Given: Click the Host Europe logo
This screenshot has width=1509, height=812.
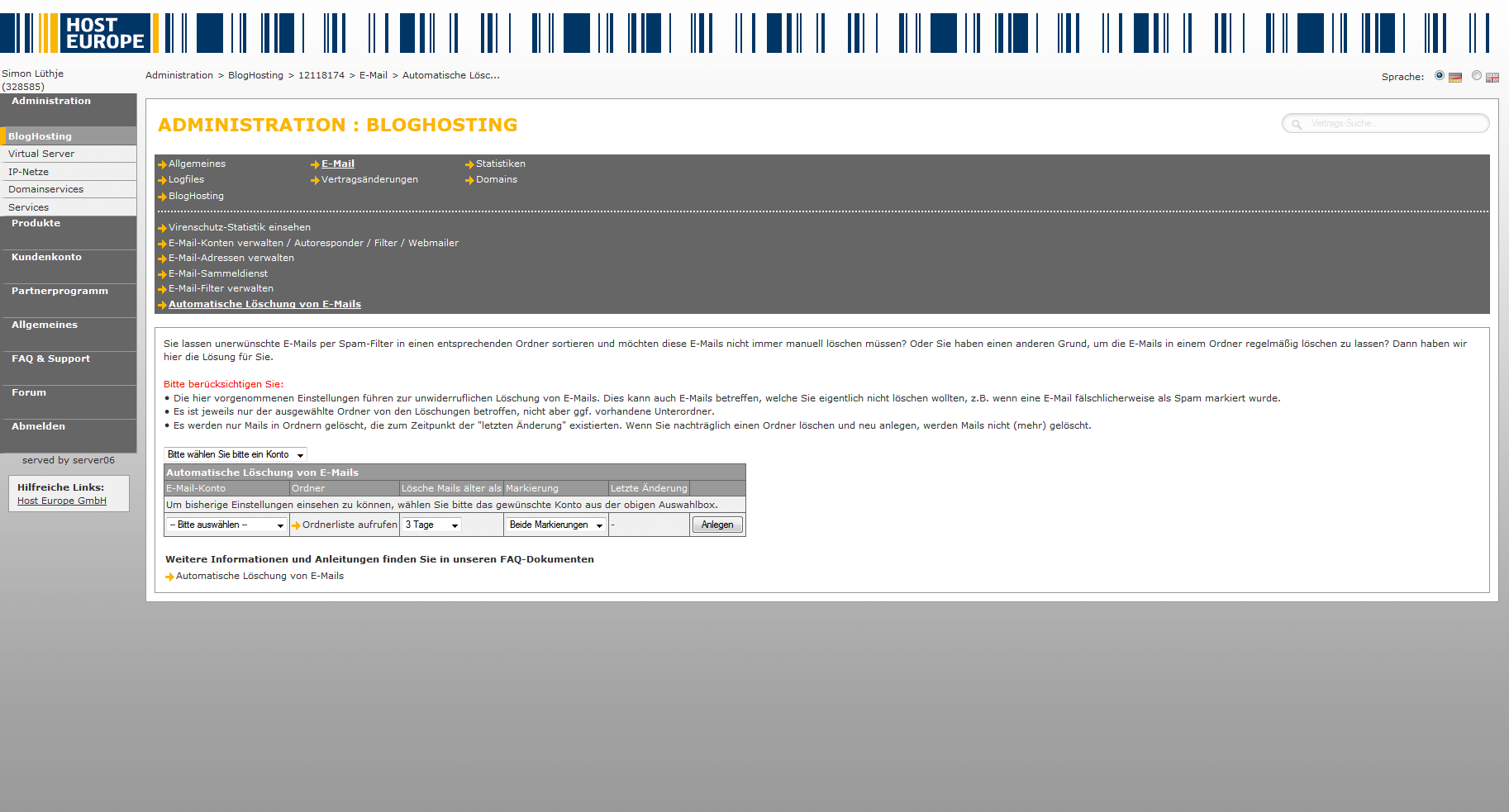Looking at the screenshot, I should (x=104, y=33).
